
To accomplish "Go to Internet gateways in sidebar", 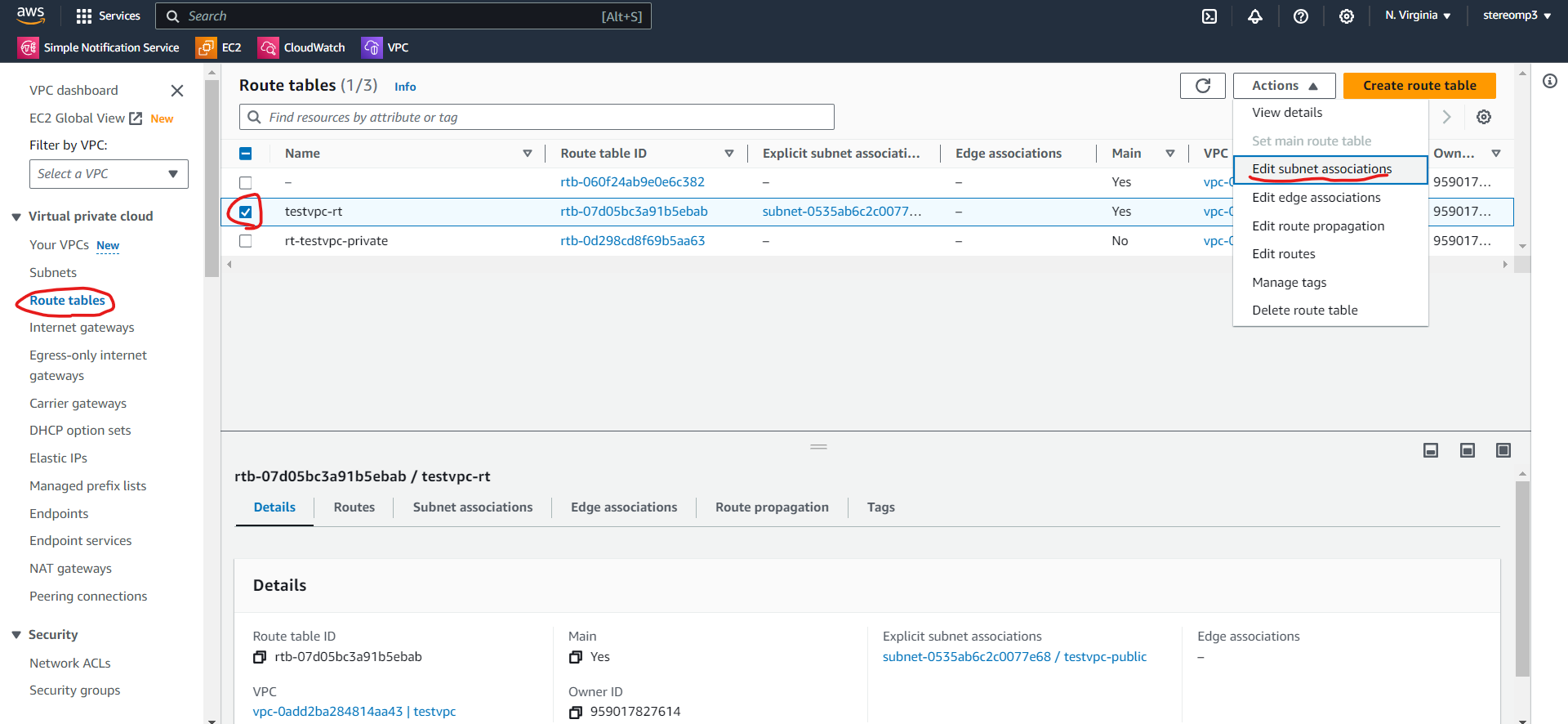I will click(82, 328).
